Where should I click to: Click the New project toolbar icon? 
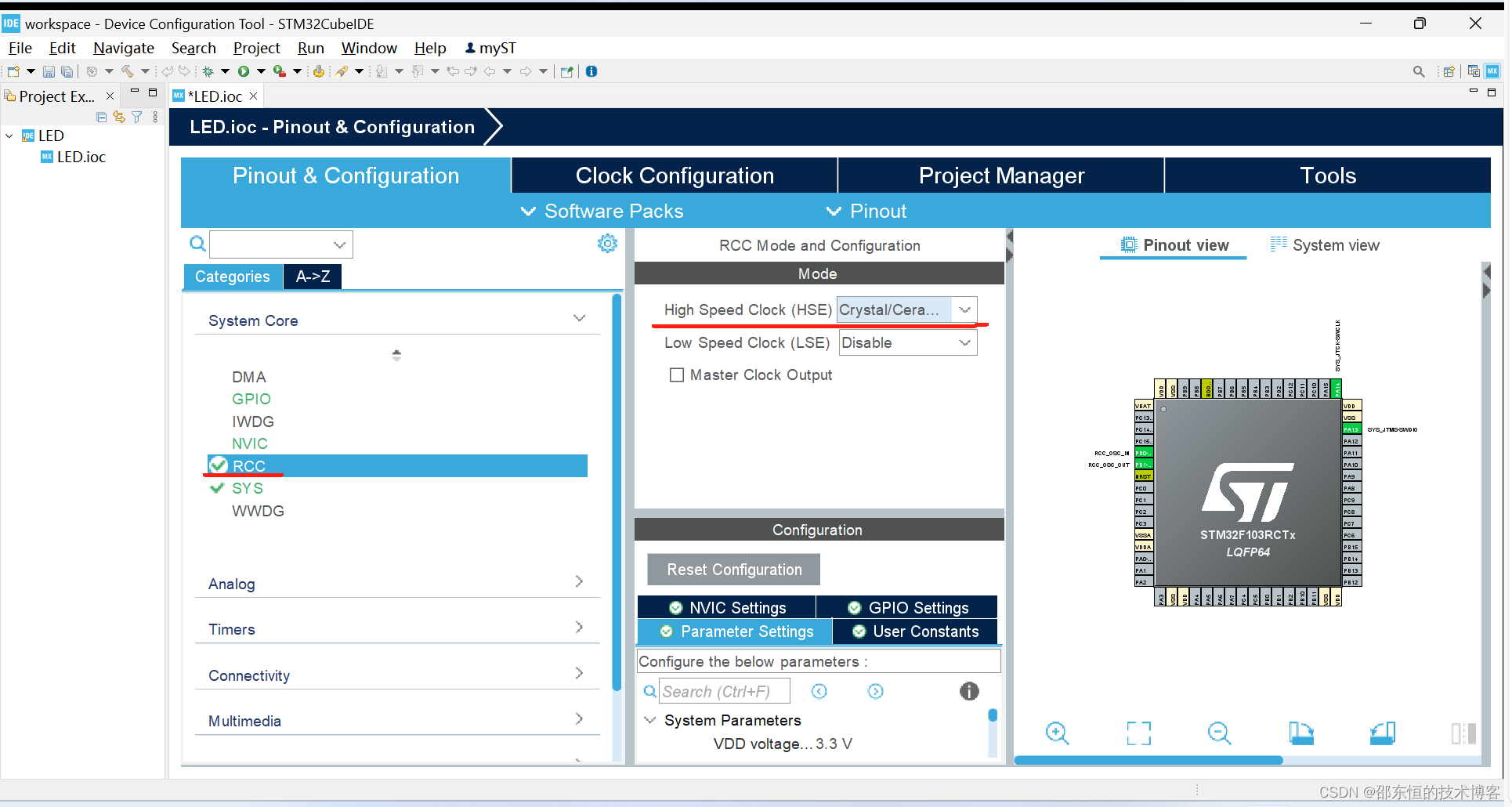click(13, 71)
